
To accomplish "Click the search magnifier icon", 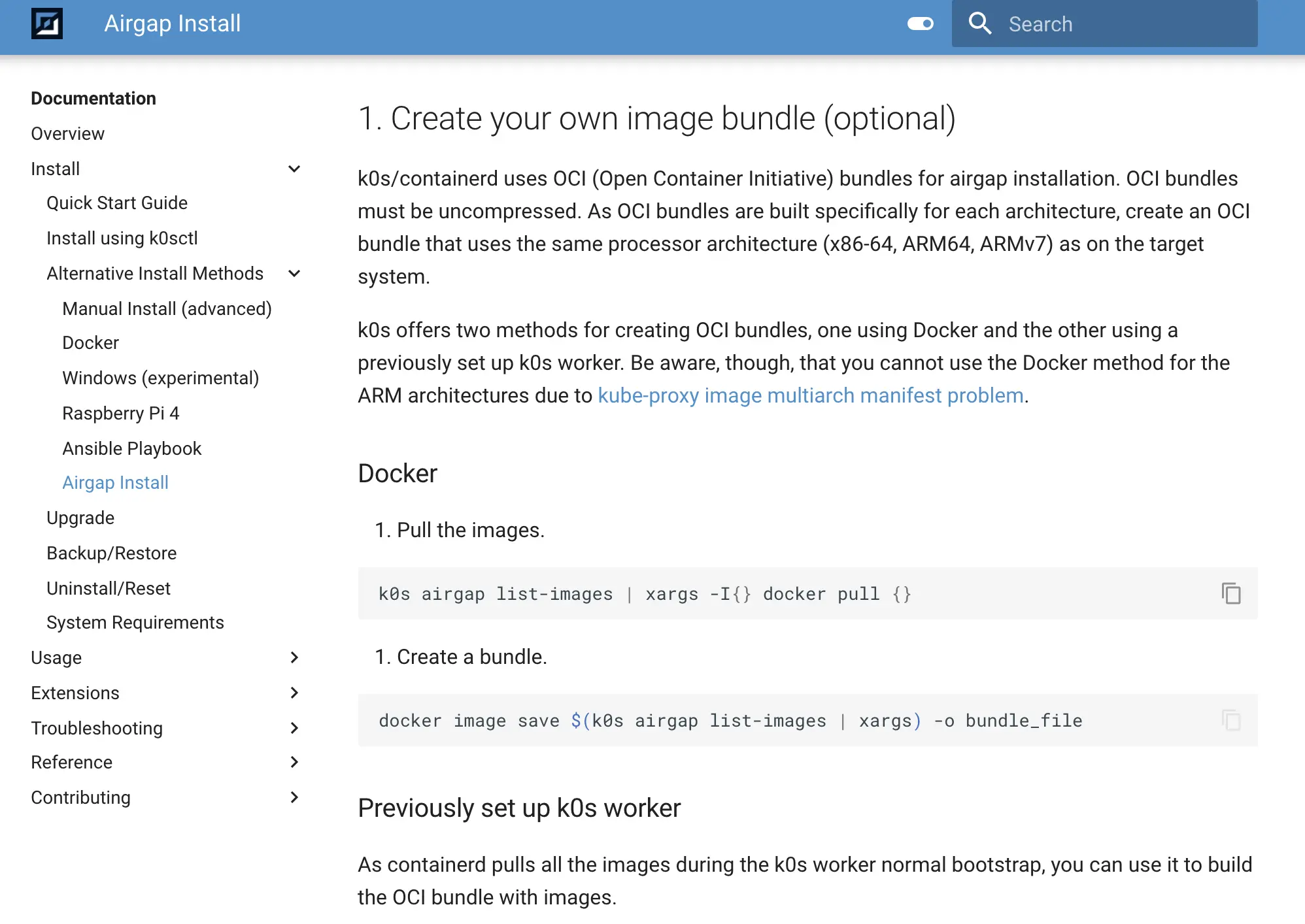I will tap(980, 24).
